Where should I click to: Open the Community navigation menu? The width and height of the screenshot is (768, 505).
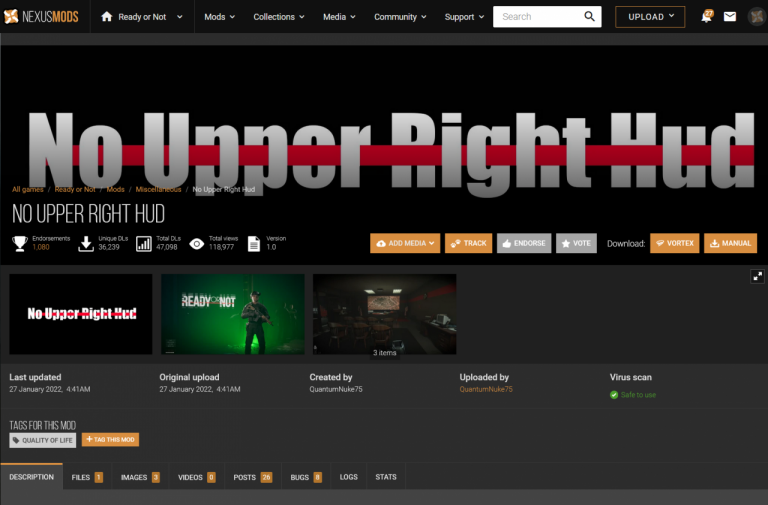click(401, 17)
